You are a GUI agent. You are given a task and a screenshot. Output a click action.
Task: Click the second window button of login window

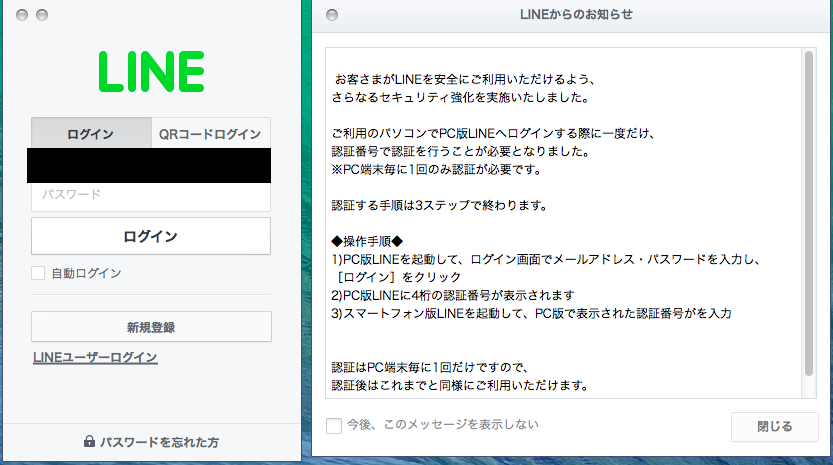click(x=42, y=15)
